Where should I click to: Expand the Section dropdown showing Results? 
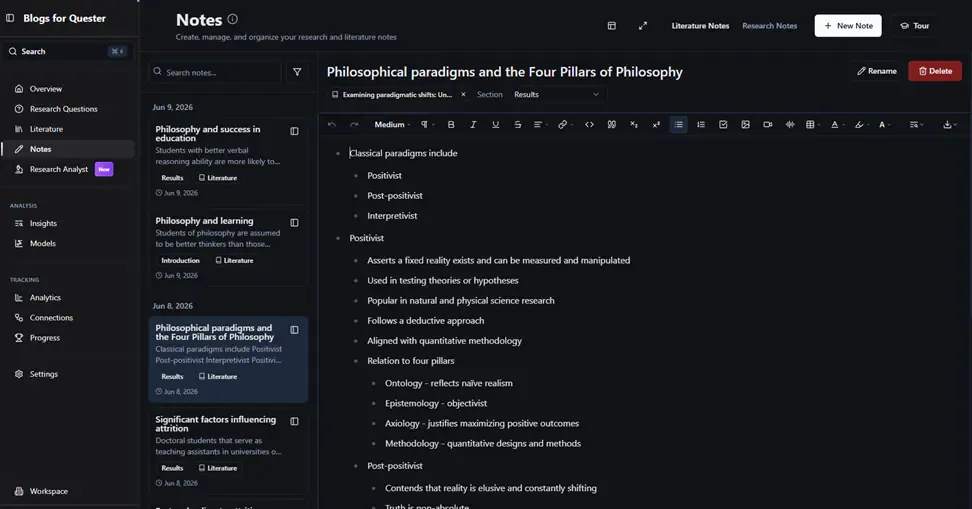556,95
